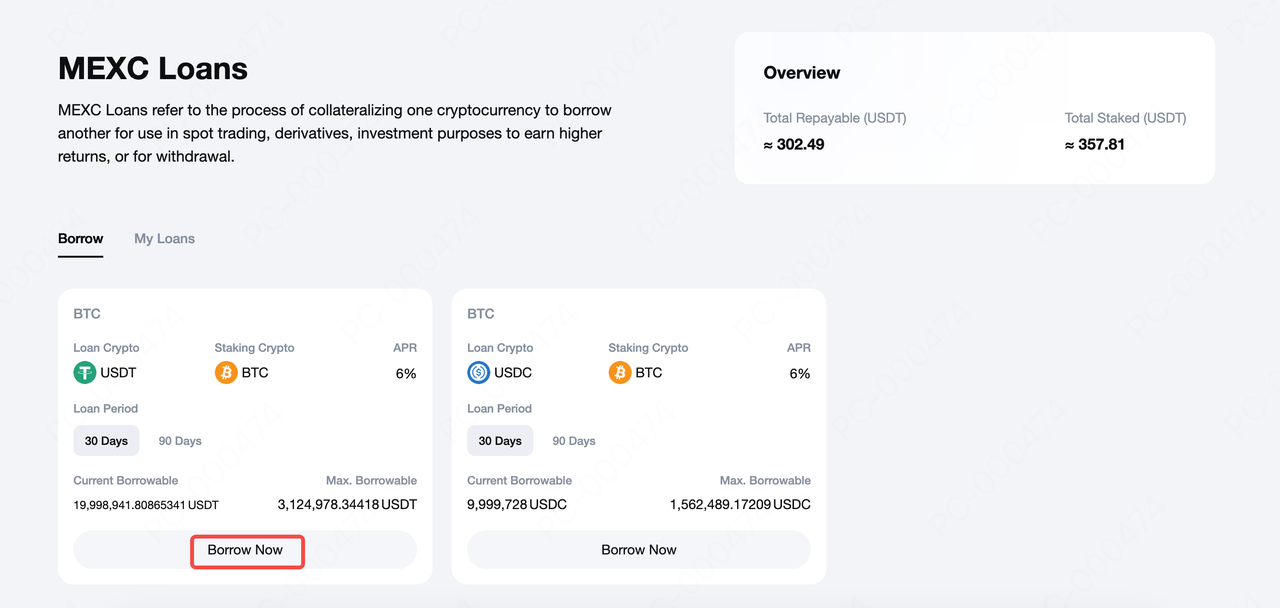Switch to the My Loans tab

coord(164,239)
